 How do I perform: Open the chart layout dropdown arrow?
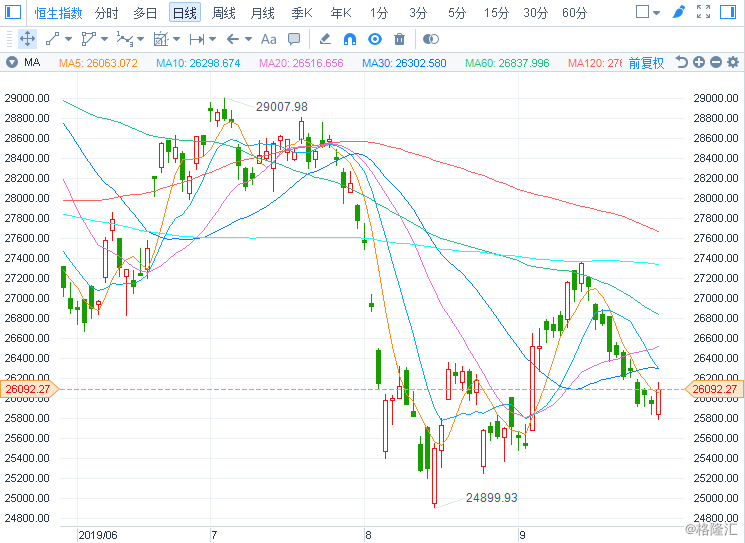656,12
